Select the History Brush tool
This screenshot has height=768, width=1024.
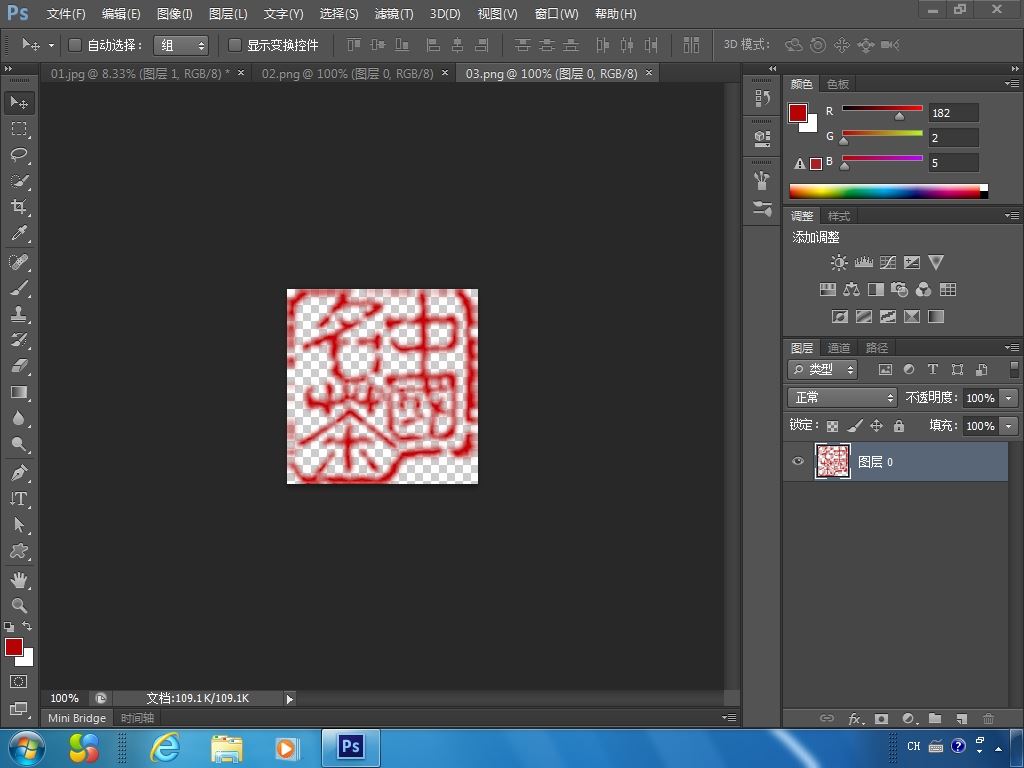(x=19, y=340)
